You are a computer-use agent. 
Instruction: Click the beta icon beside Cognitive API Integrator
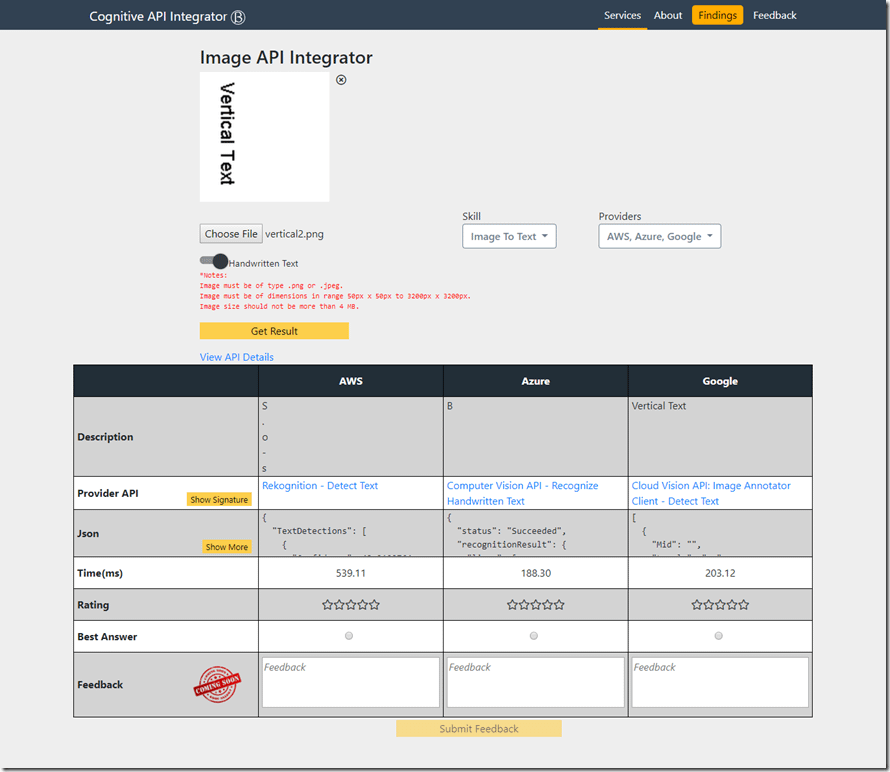click(238, 17)
